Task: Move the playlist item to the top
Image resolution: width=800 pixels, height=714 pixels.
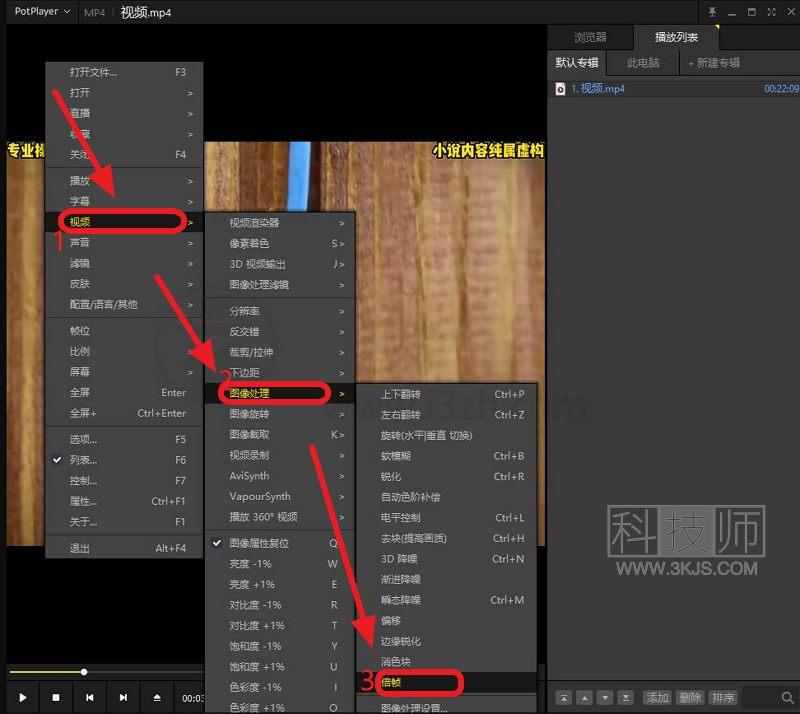Action: [564, 697]
